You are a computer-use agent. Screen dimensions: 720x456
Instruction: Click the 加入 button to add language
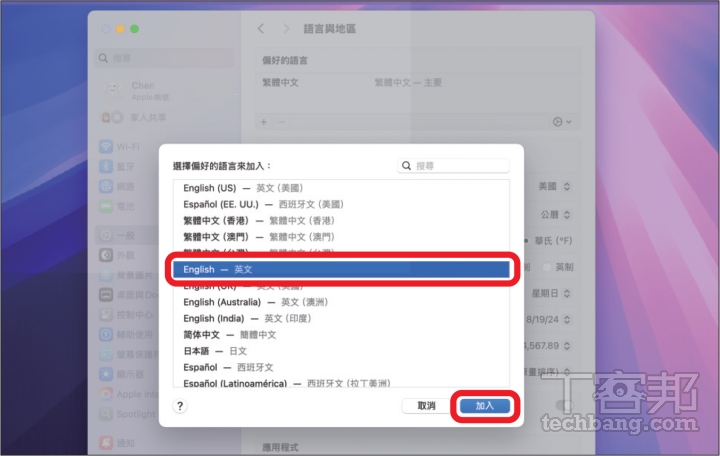485,406
